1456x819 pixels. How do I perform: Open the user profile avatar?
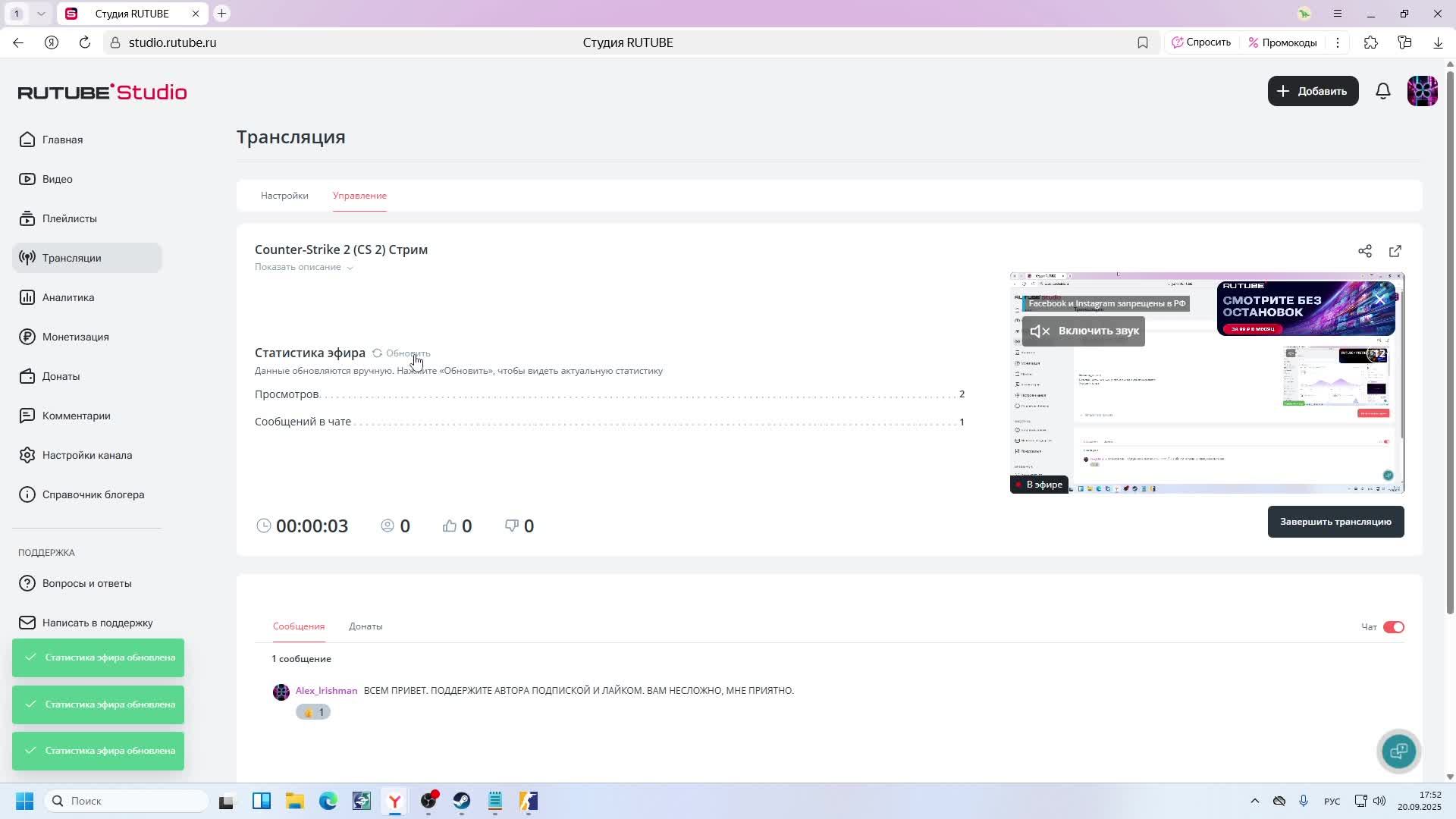(x=1422, y=91)
